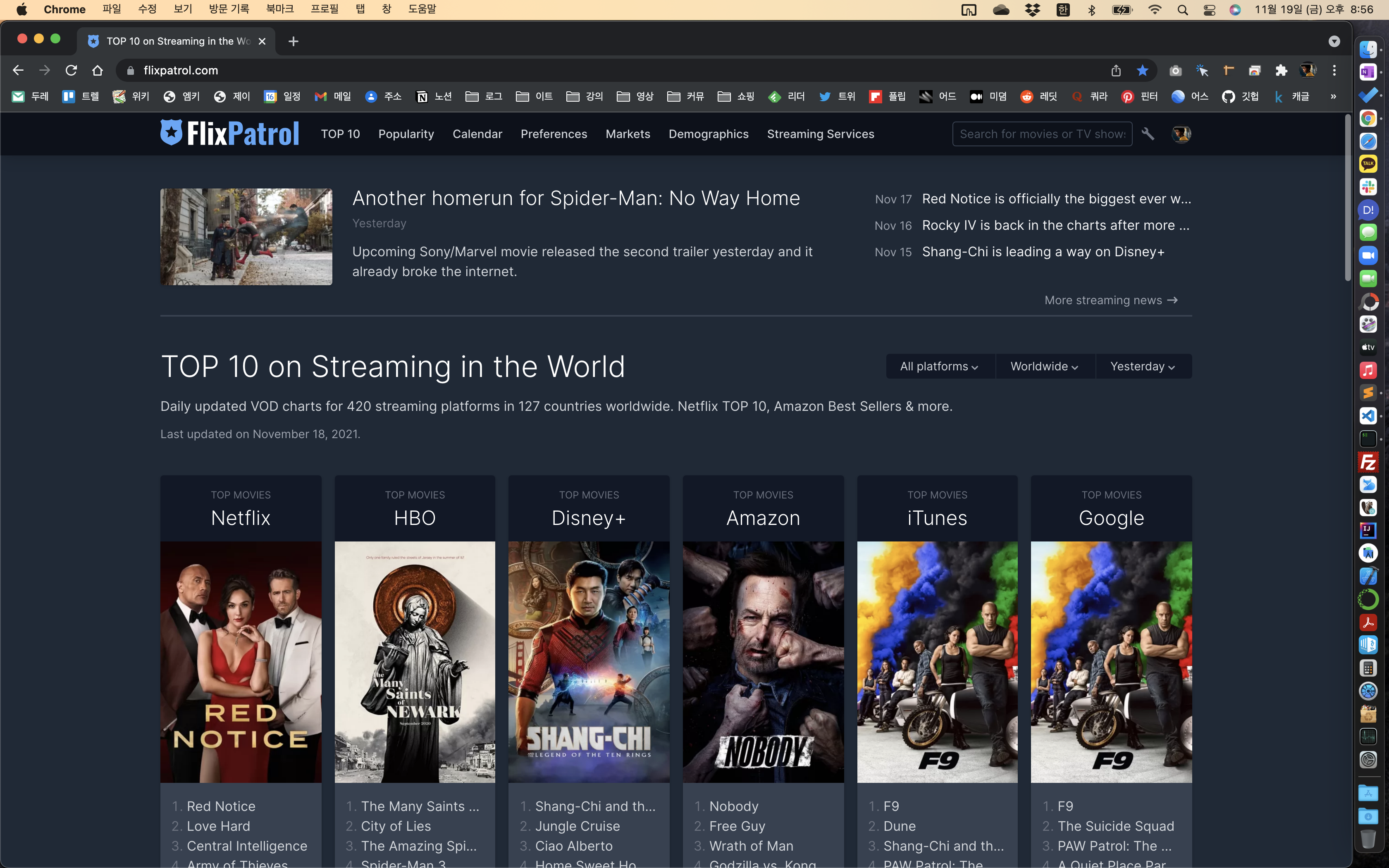Open the user profile avatar on FlixPatrol
This screenshot has height=868, width=1389.
tap(1181, 134)
